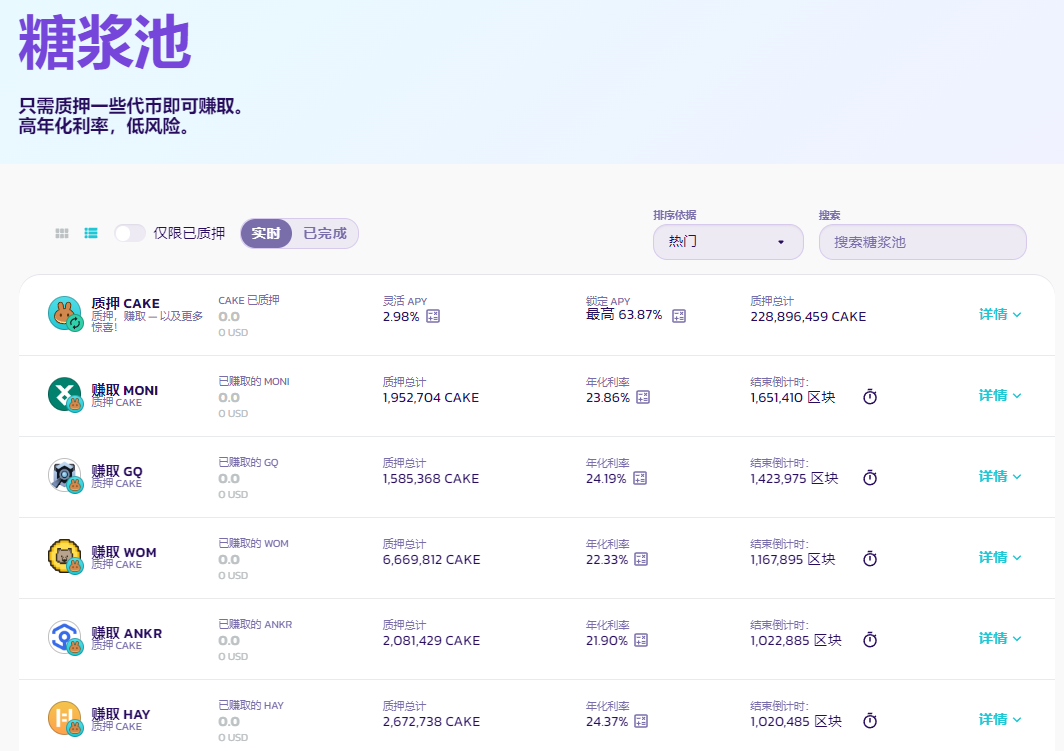Image resolution: width=1064 pixels, height=751 pixels.
Task: Click total staked 1,952,704 CAKE value
Action: click(x=431, y=398)
